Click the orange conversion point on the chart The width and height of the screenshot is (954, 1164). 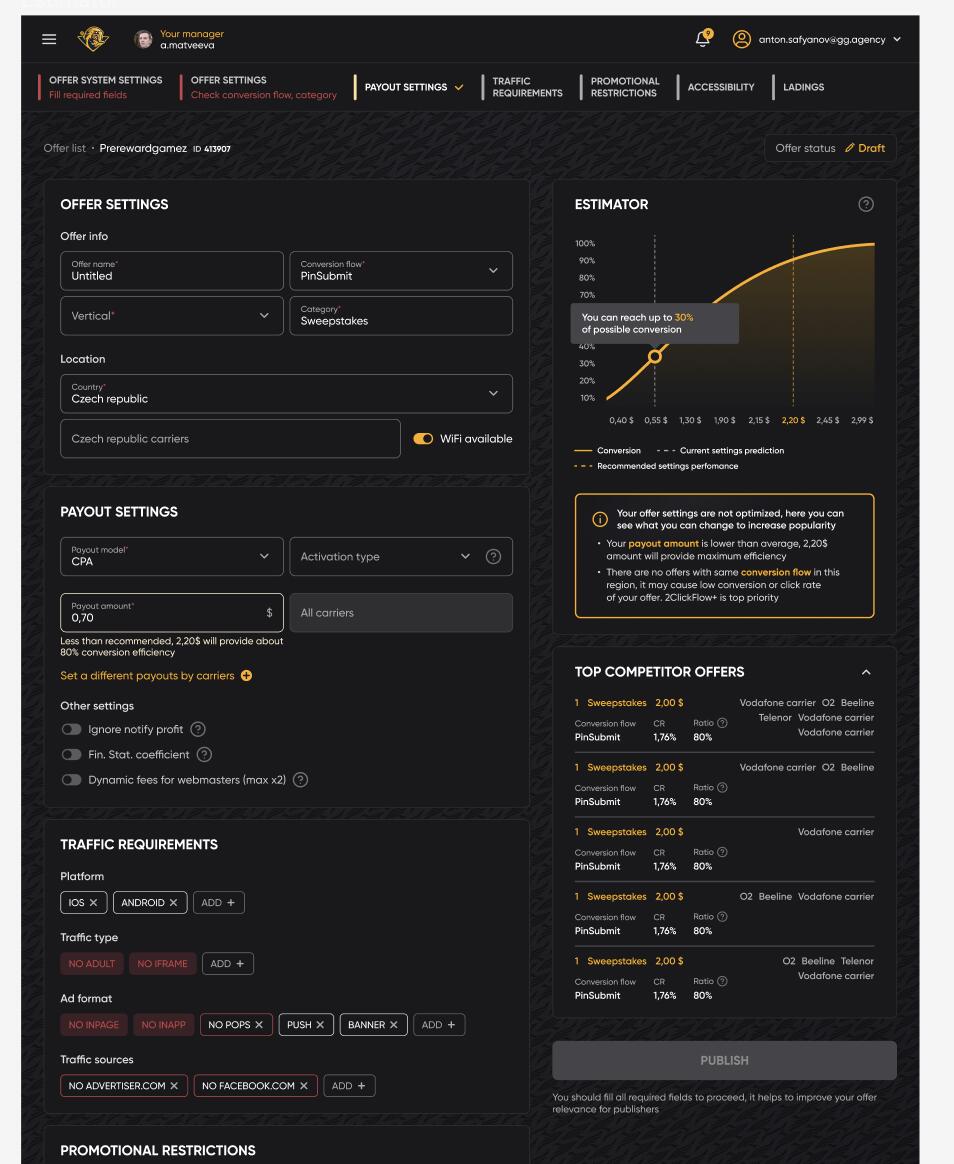pyautogui.click(x=655, y=356)
